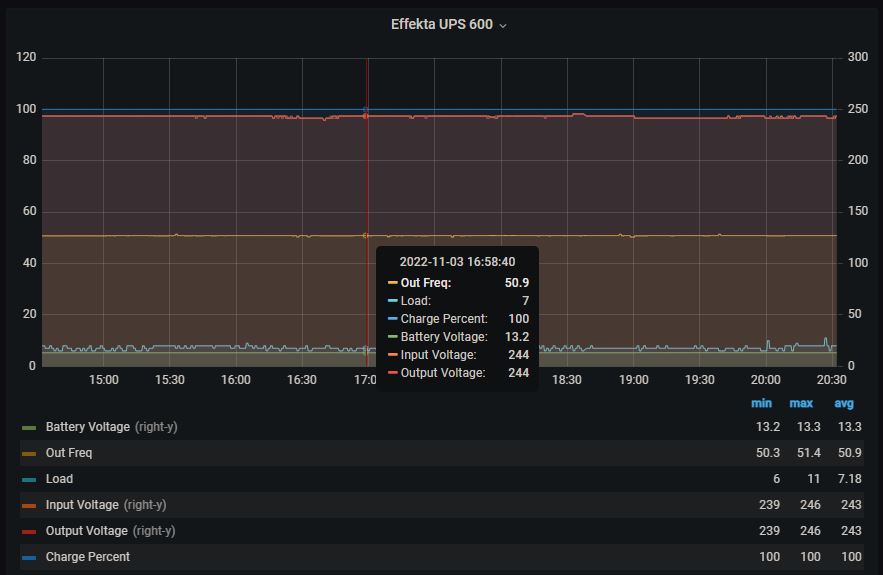Click the left axis label 60
Image resolution: width=883 pixels, height=575 pixels.
[29, 211]
